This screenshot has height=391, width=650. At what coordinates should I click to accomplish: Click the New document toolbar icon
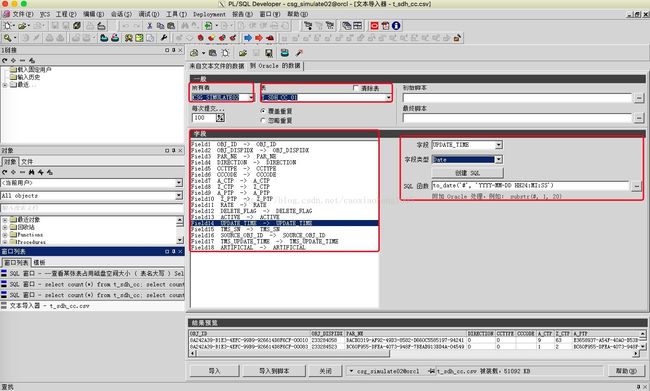(x=7, y=26)
